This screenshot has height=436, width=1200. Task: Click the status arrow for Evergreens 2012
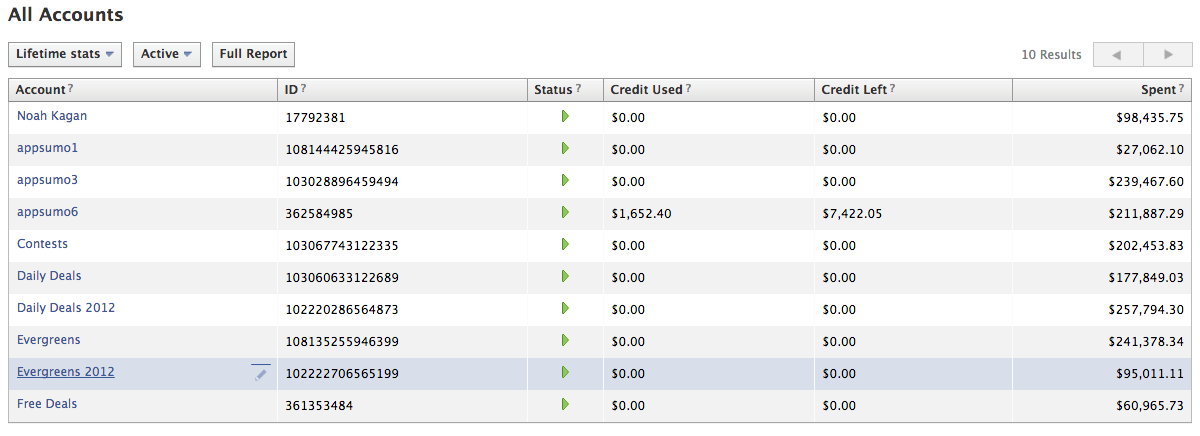[565, 373]
